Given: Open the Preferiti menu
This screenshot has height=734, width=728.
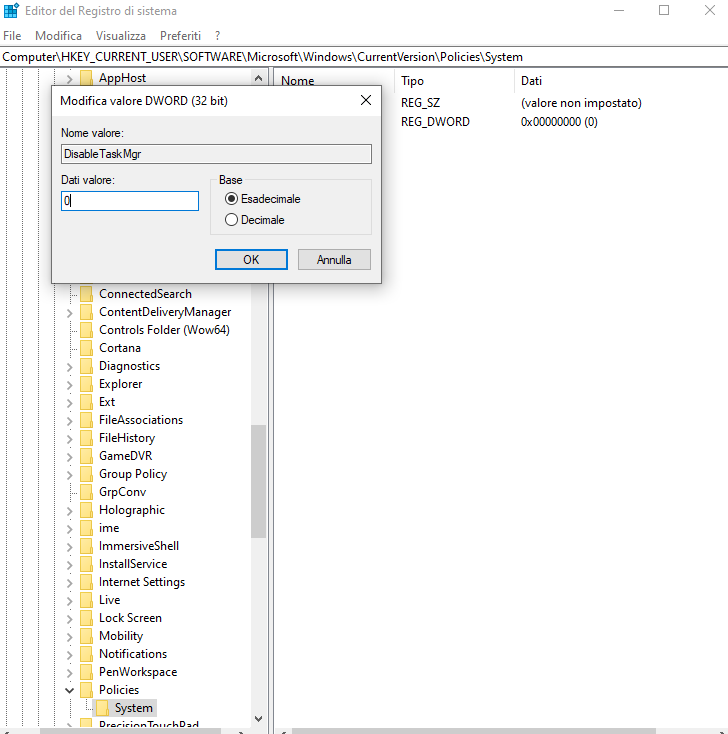Looking at the screenshot, I should pos(180,35).
